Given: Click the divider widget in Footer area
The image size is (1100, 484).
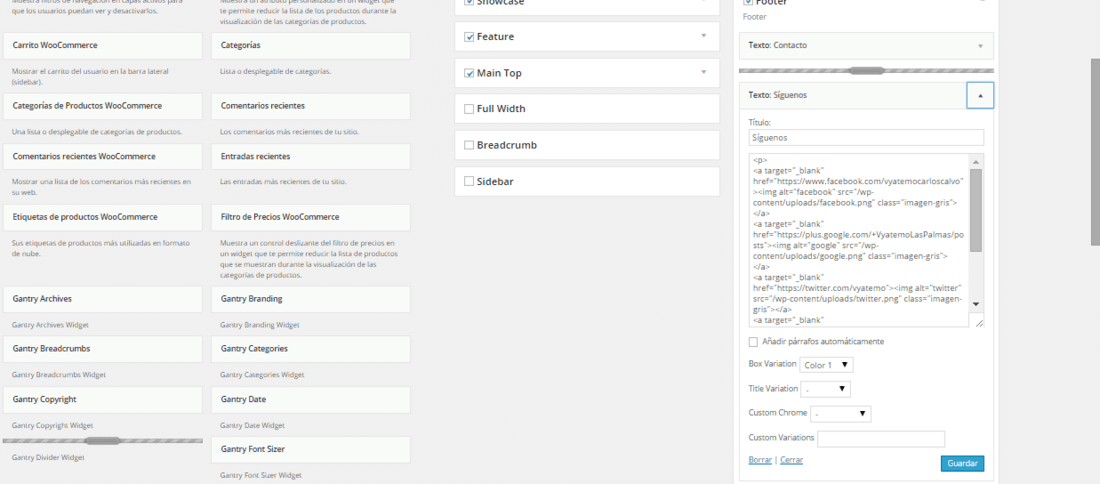Looking at the screenshot, I should point(866,70).
